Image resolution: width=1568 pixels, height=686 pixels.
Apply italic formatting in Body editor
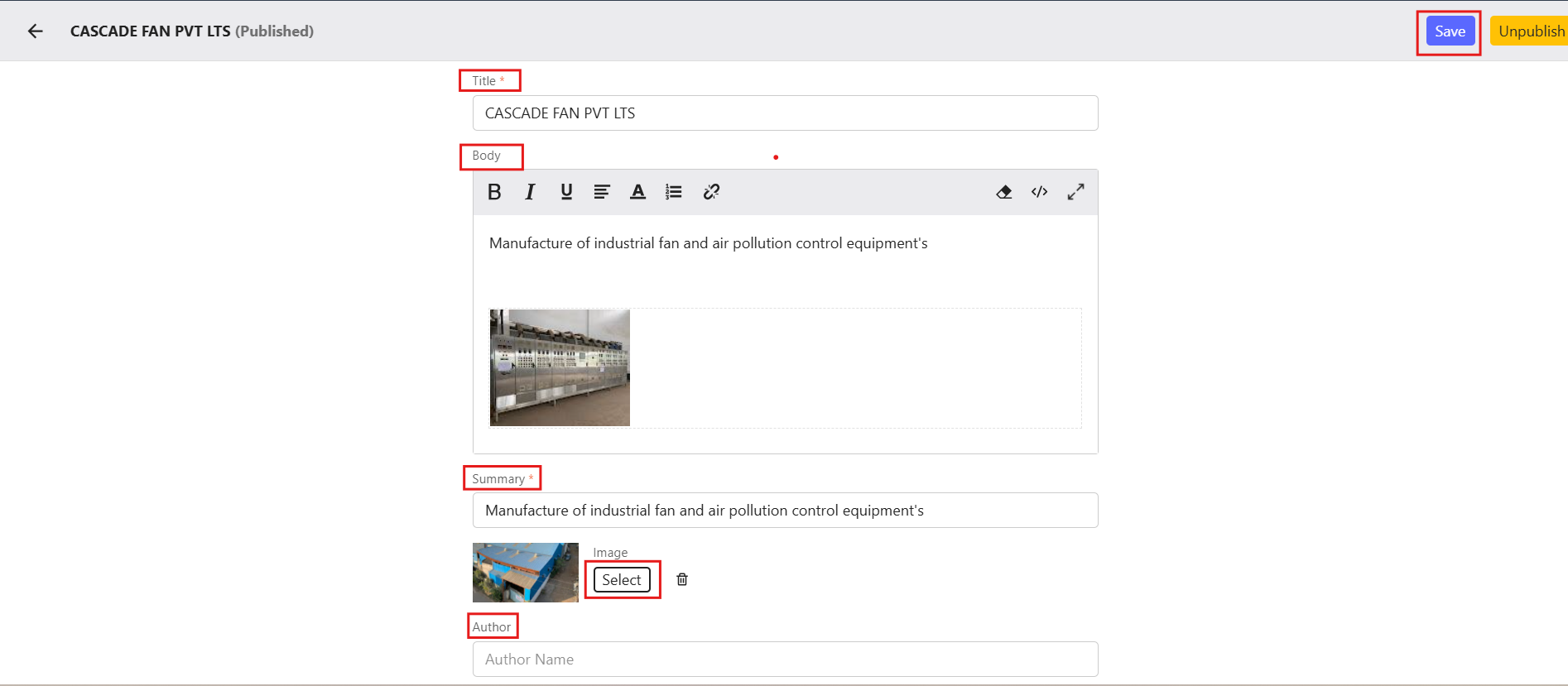click(x=530, y=192)
